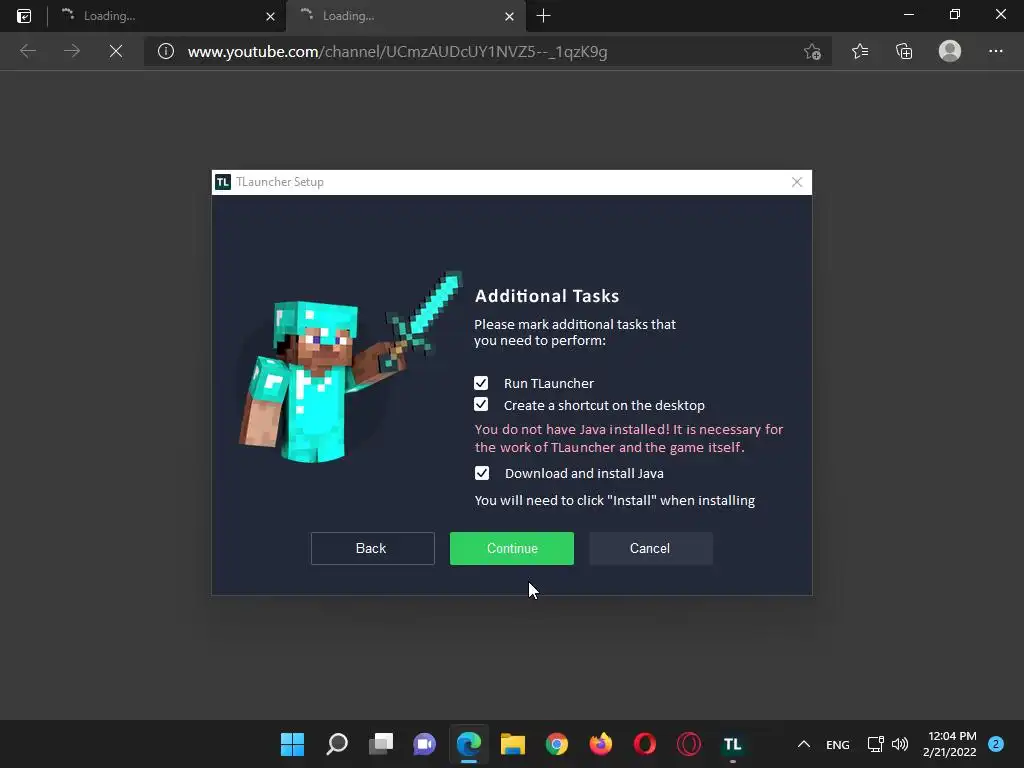Click the Additional Tasks heading
The image size is (1024, 768).
(x=547, y=296)
